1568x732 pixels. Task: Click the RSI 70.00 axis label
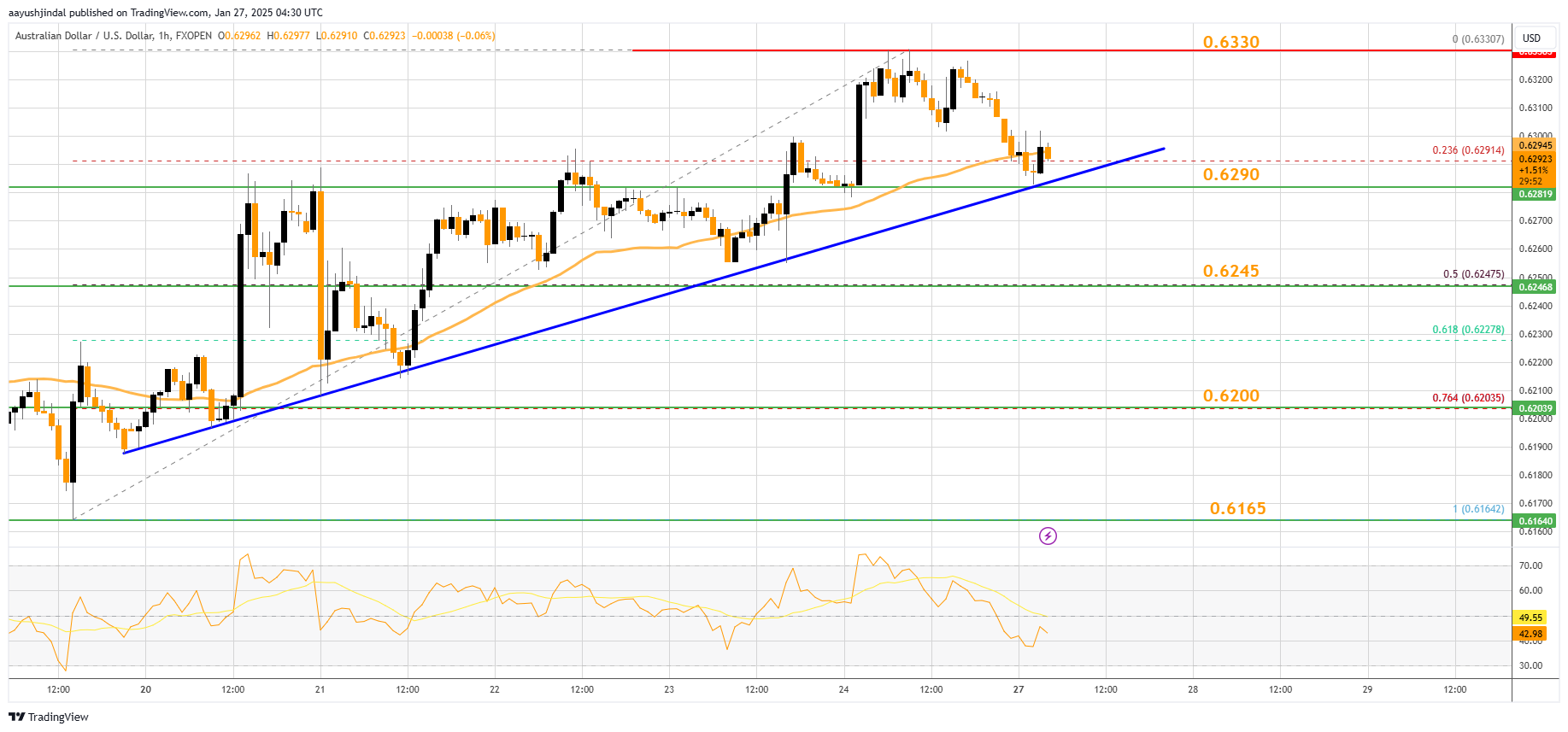click(x=1530, y=565)
